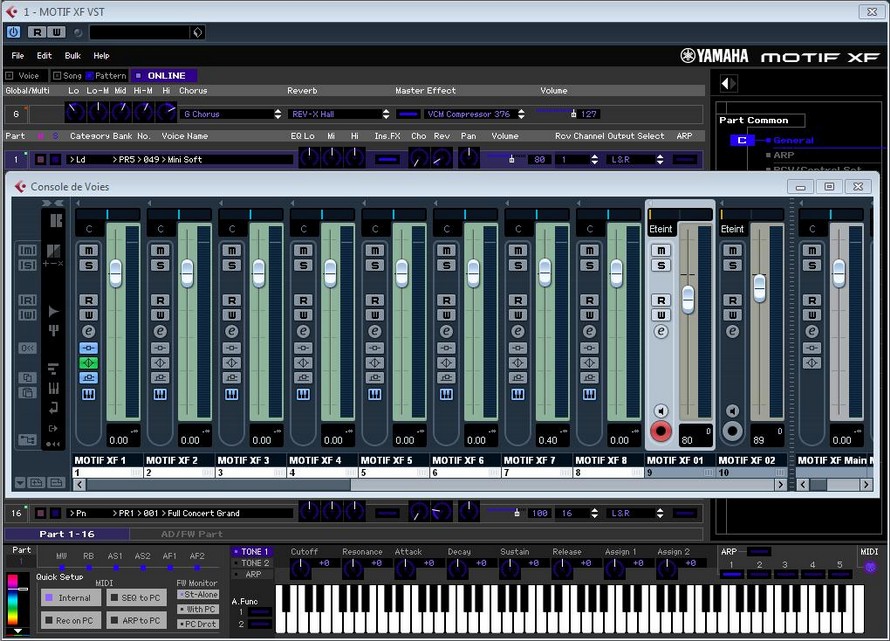890x641 pixels.
Task: Click the plugin power bypass button
Action: point(13,32)
